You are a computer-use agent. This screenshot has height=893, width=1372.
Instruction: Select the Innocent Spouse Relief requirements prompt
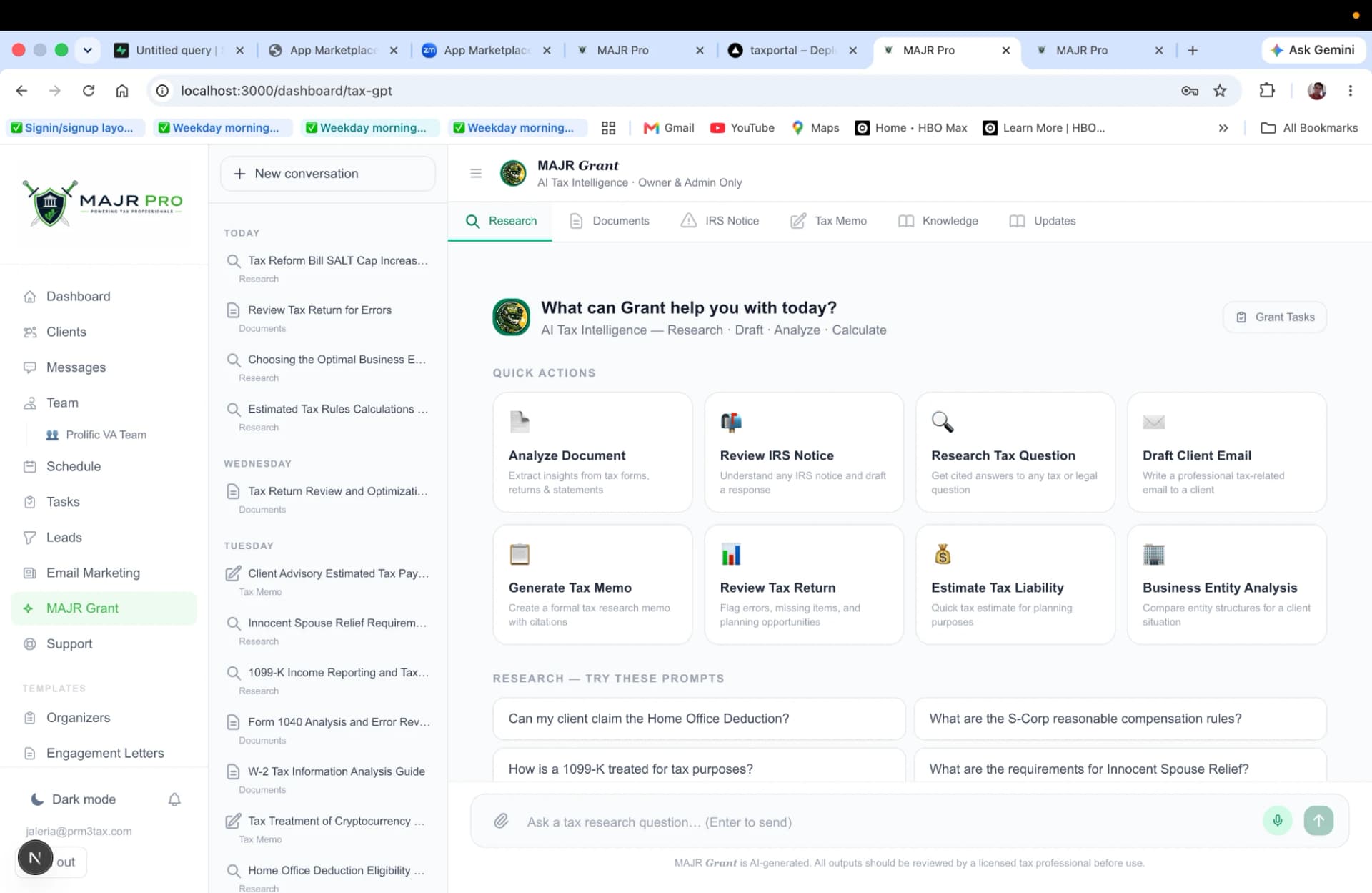pyautogui.click(x=1120, y=766)
